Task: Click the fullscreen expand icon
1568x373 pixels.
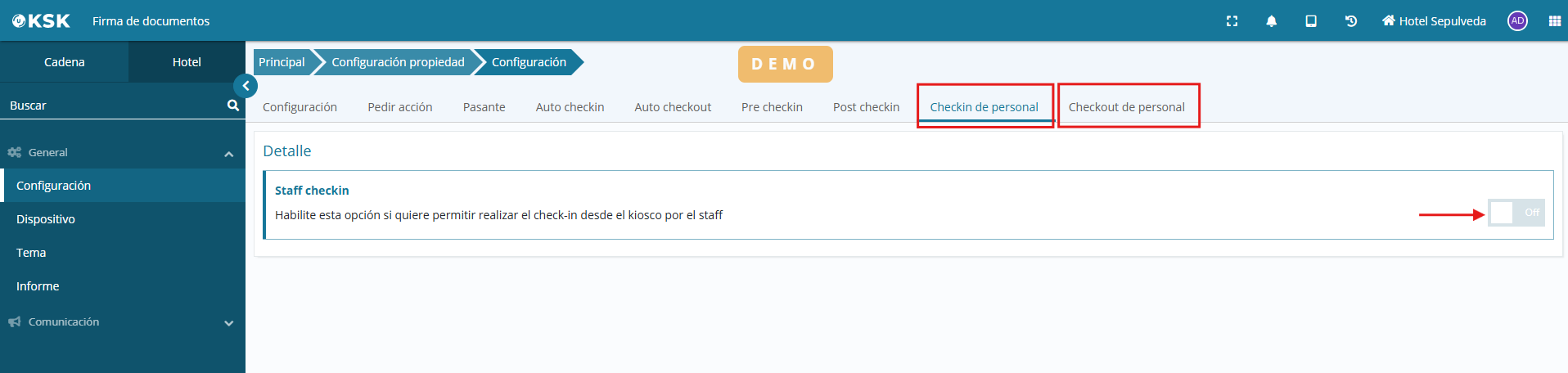Action: (x=1232, y=21)
